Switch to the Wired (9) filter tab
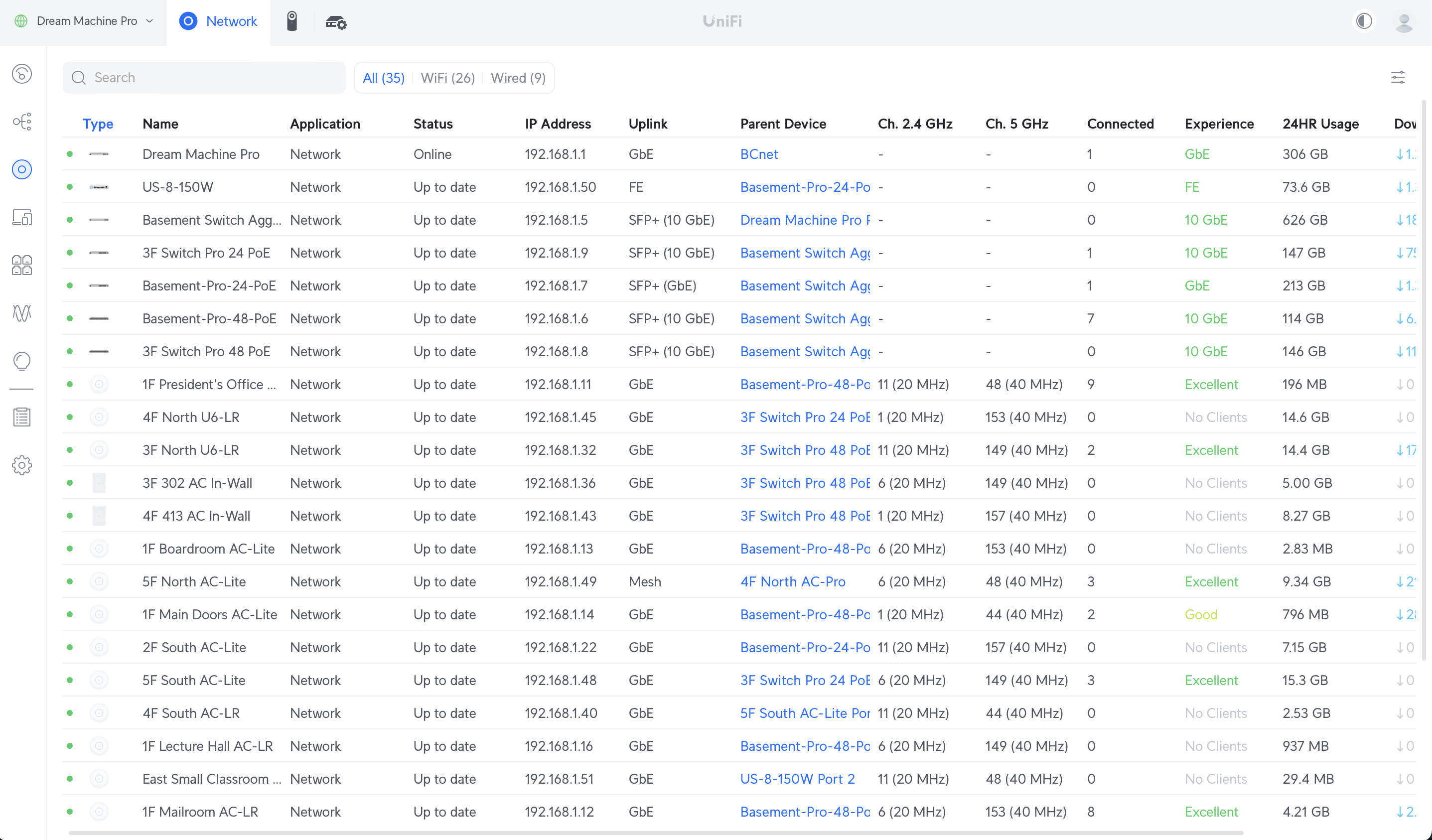 tap(518, 78)
